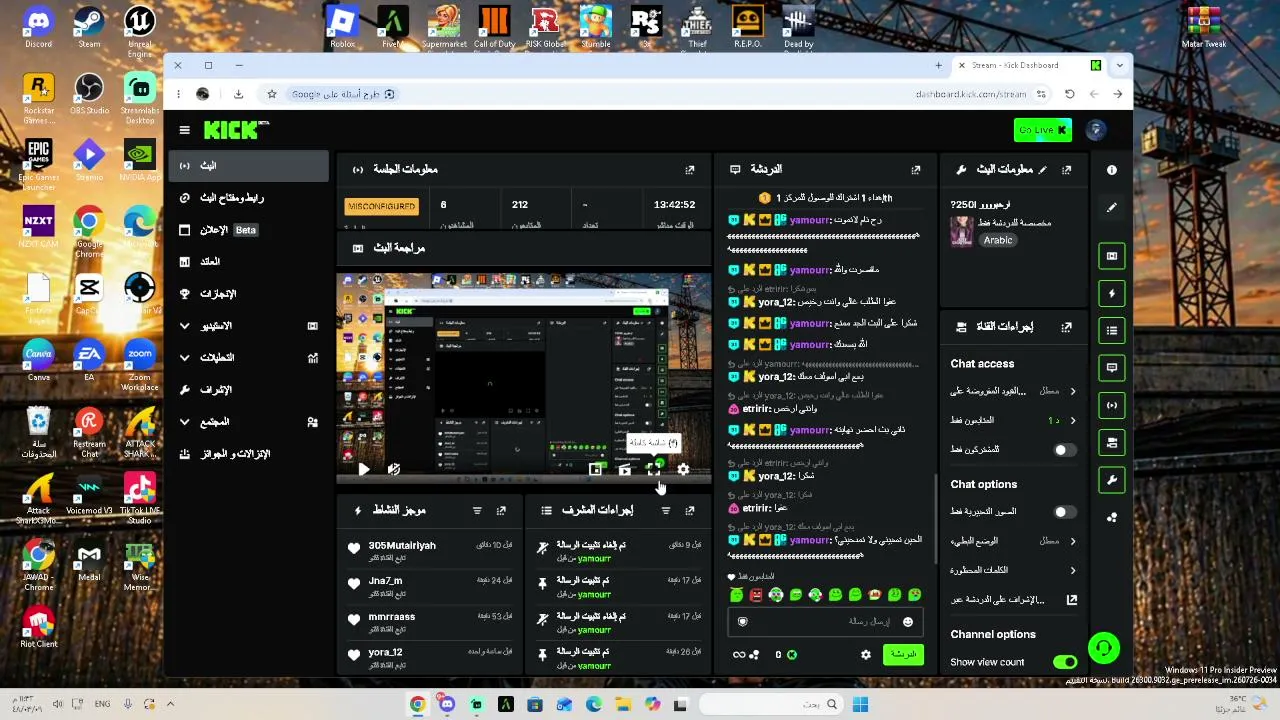The width and height of the screenshot is (1280, 720).
Task: Toggle the chat bubble panel icon in right rail
Action: pyautogui.click(x=1111, y=367)
